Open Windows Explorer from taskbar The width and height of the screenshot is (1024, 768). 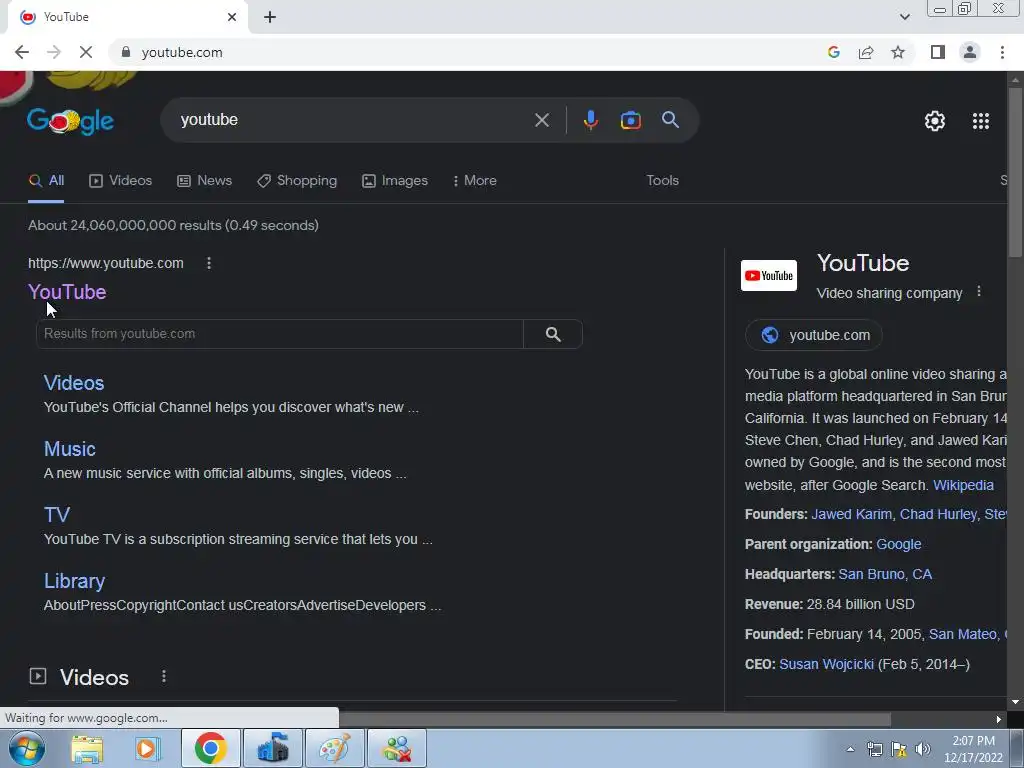[87, 748]
